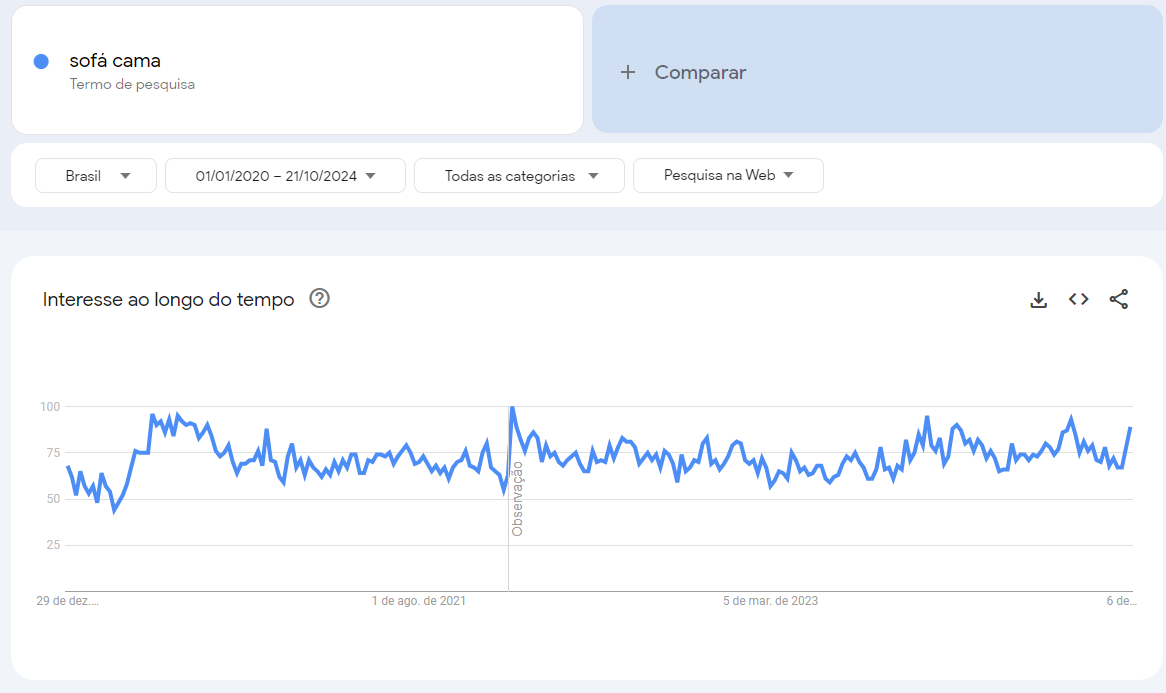The image size is (1166, 693).
Task: Expand the Todas as categorias dropdown
Action: [x=519, y=175]
